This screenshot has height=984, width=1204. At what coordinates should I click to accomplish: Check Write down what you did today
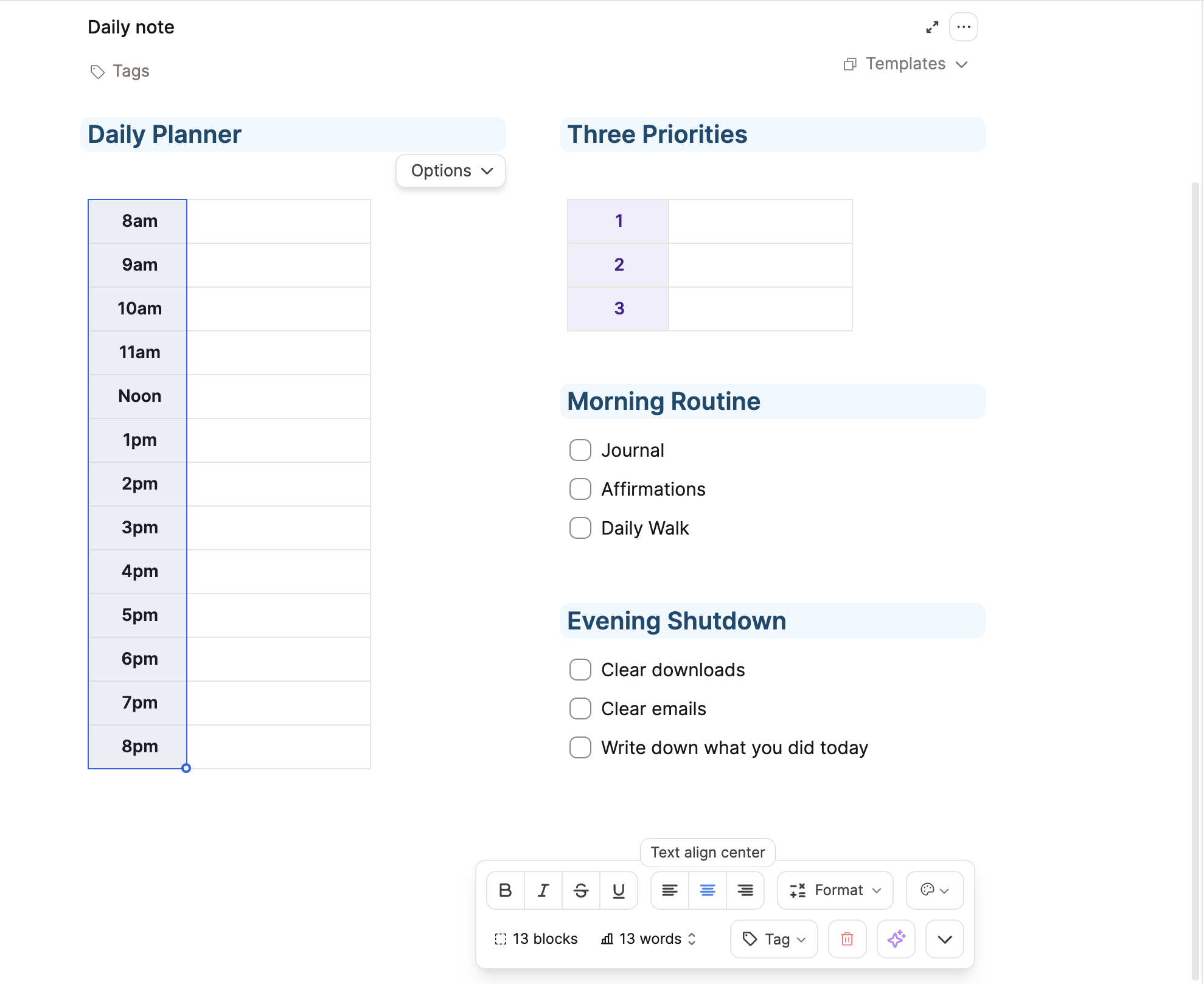(580, 748)
